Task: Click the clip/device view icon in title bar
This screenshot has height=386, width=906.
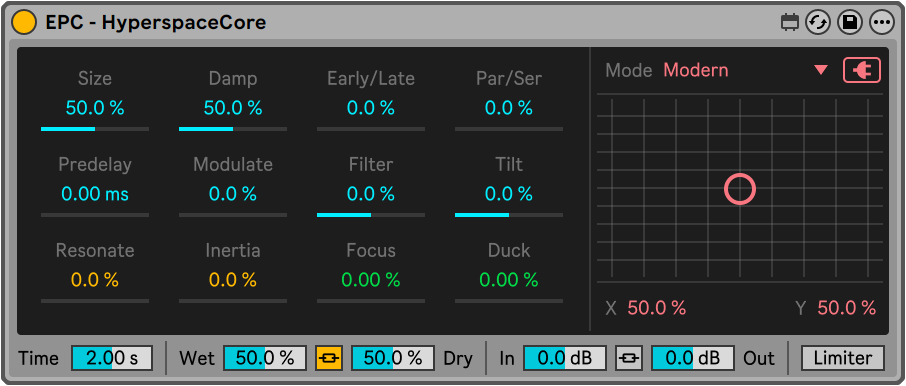Action: tap(789, 23)
